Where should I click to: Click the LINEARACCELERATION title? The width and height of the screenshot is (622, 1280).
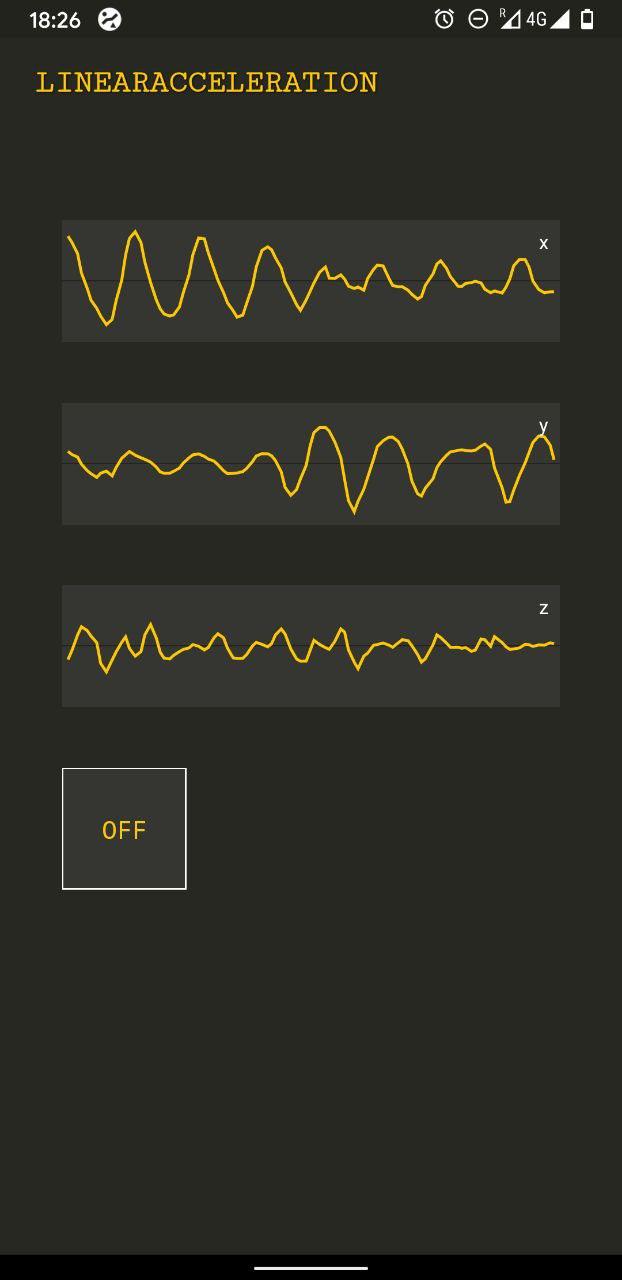pyautogui.click(x=207, y=82)
